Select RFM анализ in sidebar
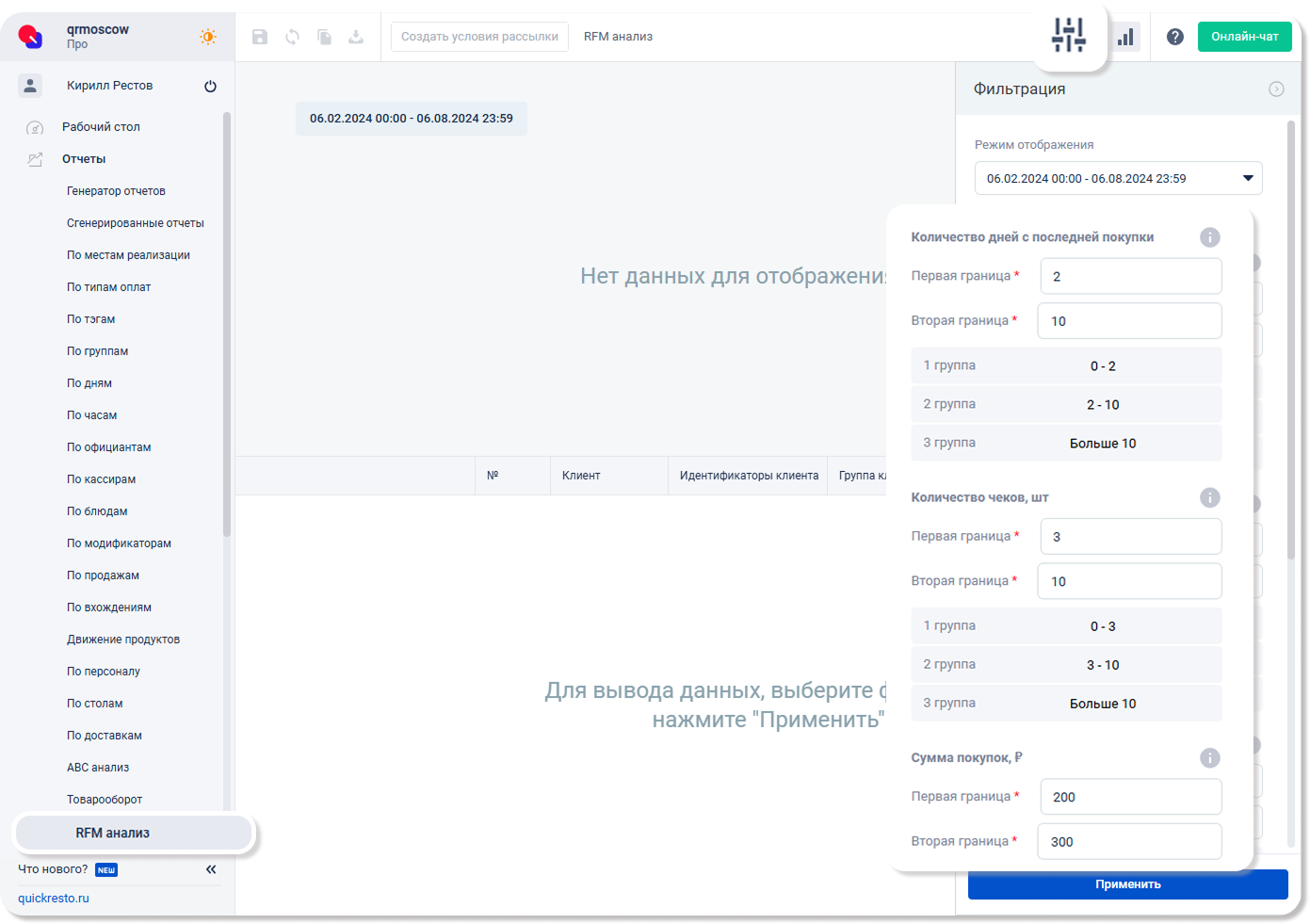Screen dimensions: 1310x924 134,833
